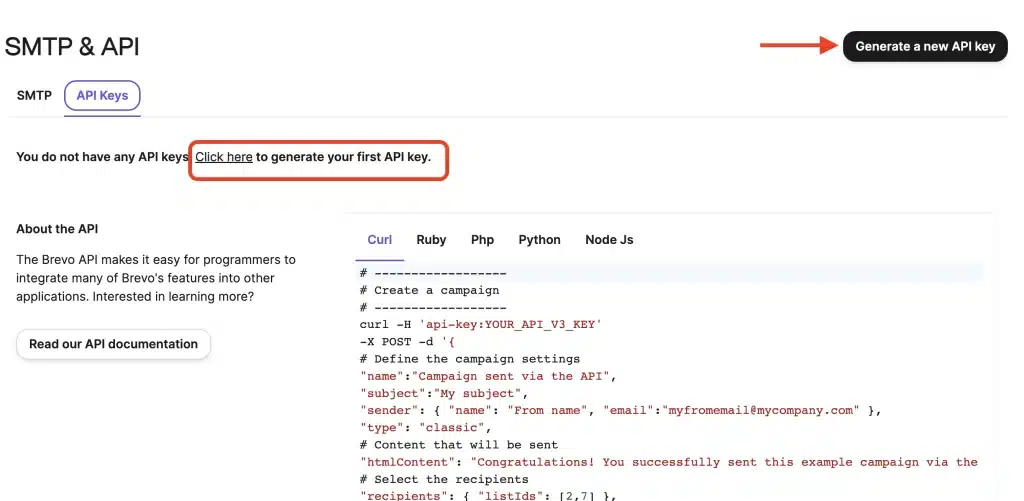Viewport: 1024px width, 501px height.
Task: Click the "sender" code line
Action: (620, 410)
